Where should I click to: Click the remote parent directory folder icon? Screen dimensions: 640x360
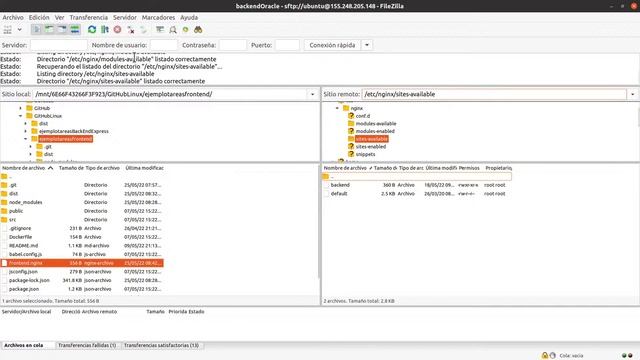tap(326, 176)
